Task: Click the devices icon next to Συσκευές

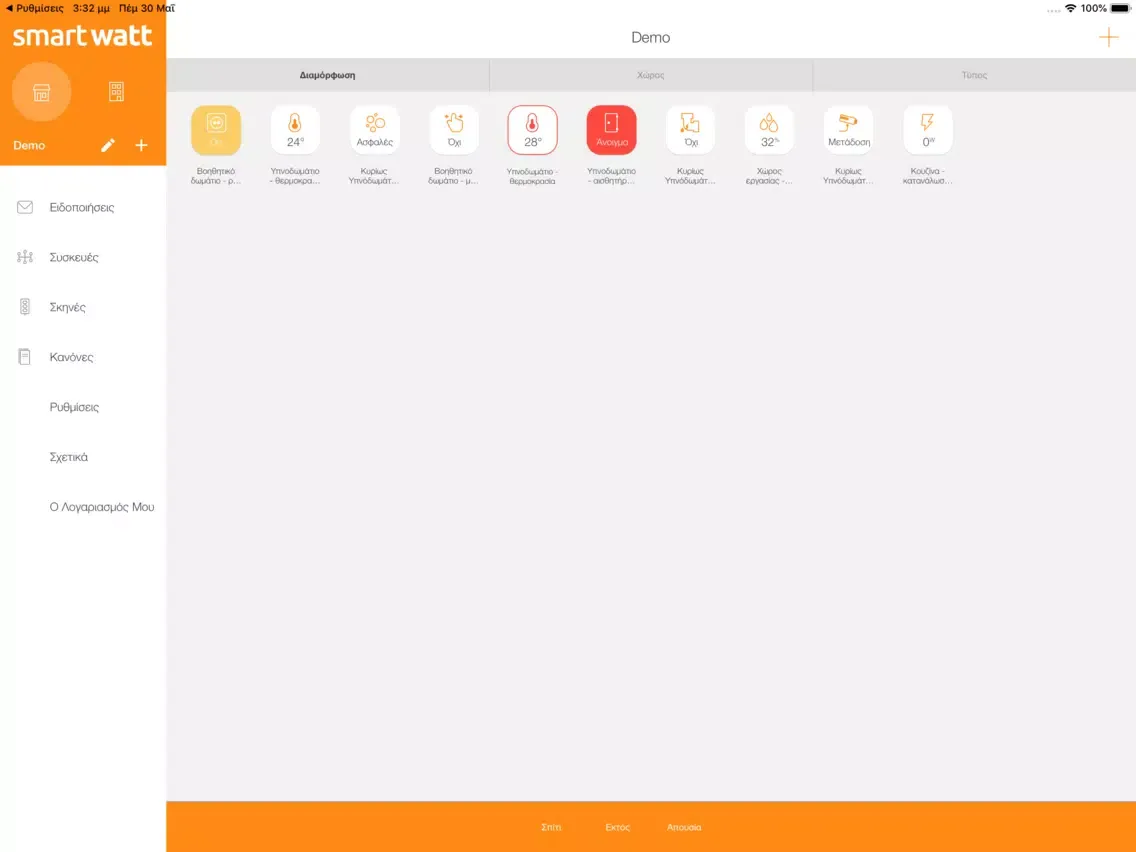Action: [x=25, y=257]
